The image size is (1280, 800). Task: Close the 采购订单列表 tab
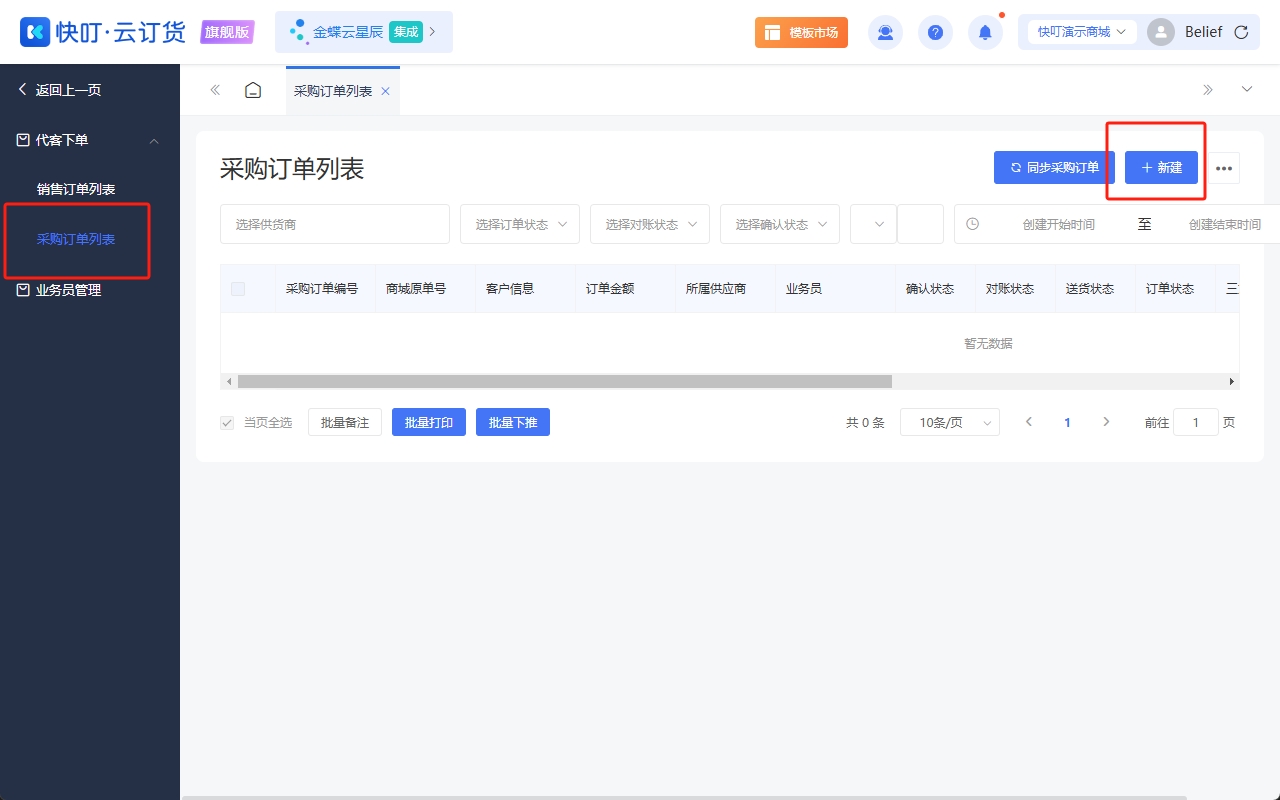385,91
